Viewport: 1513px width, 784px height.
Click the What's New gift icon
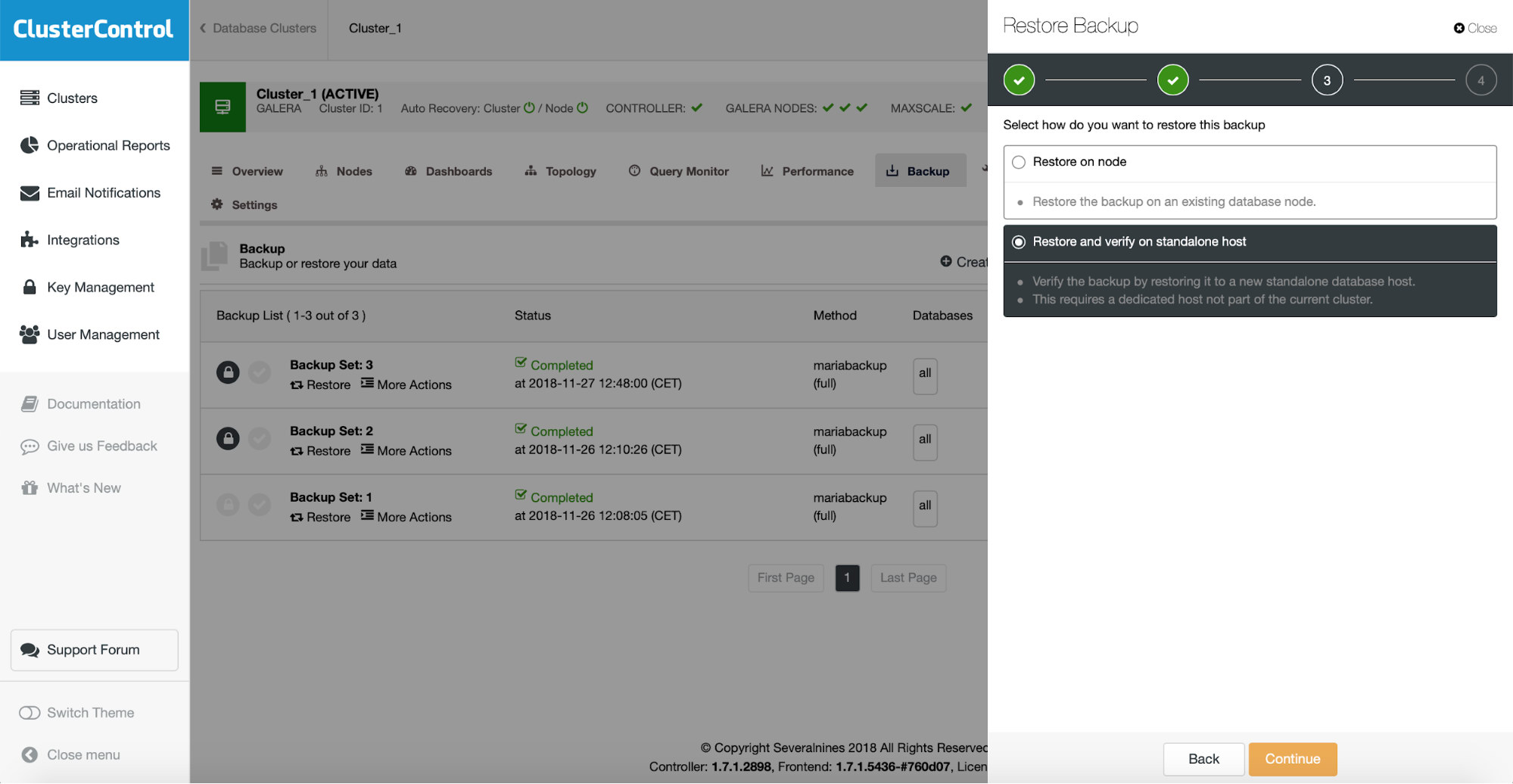click(30, 488)
